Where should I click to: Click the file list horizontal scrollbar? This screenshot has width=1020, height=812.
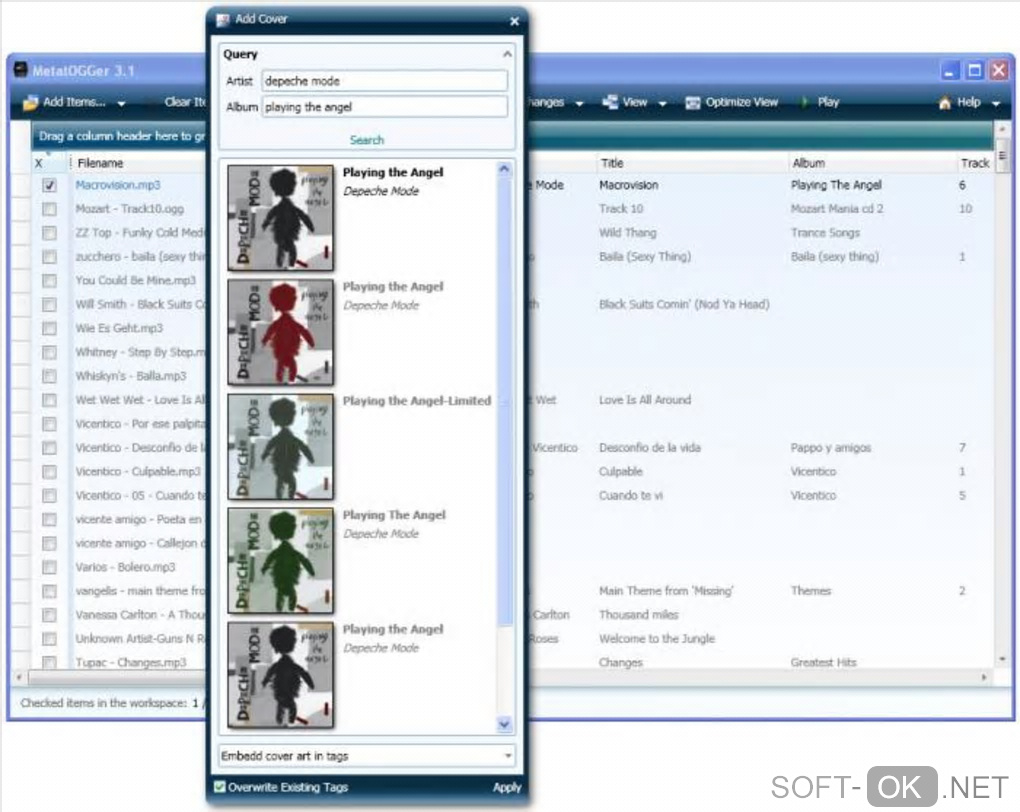coord(501,677)
